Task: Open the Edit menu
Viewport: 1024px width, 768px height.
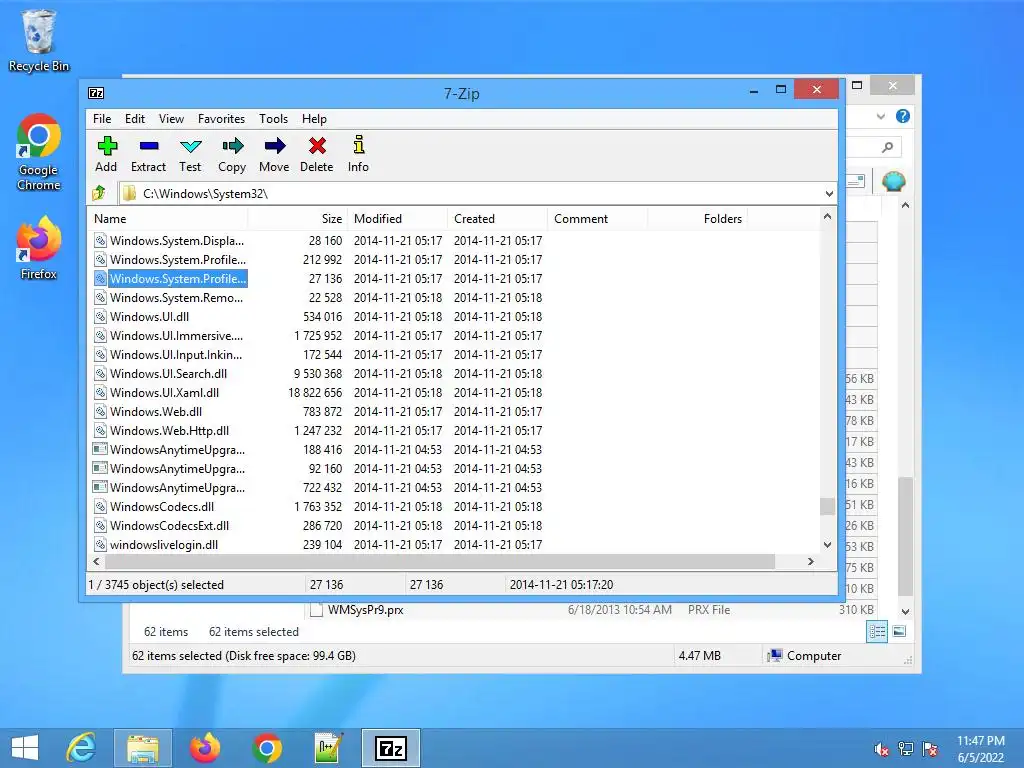Action: (135, 119)
